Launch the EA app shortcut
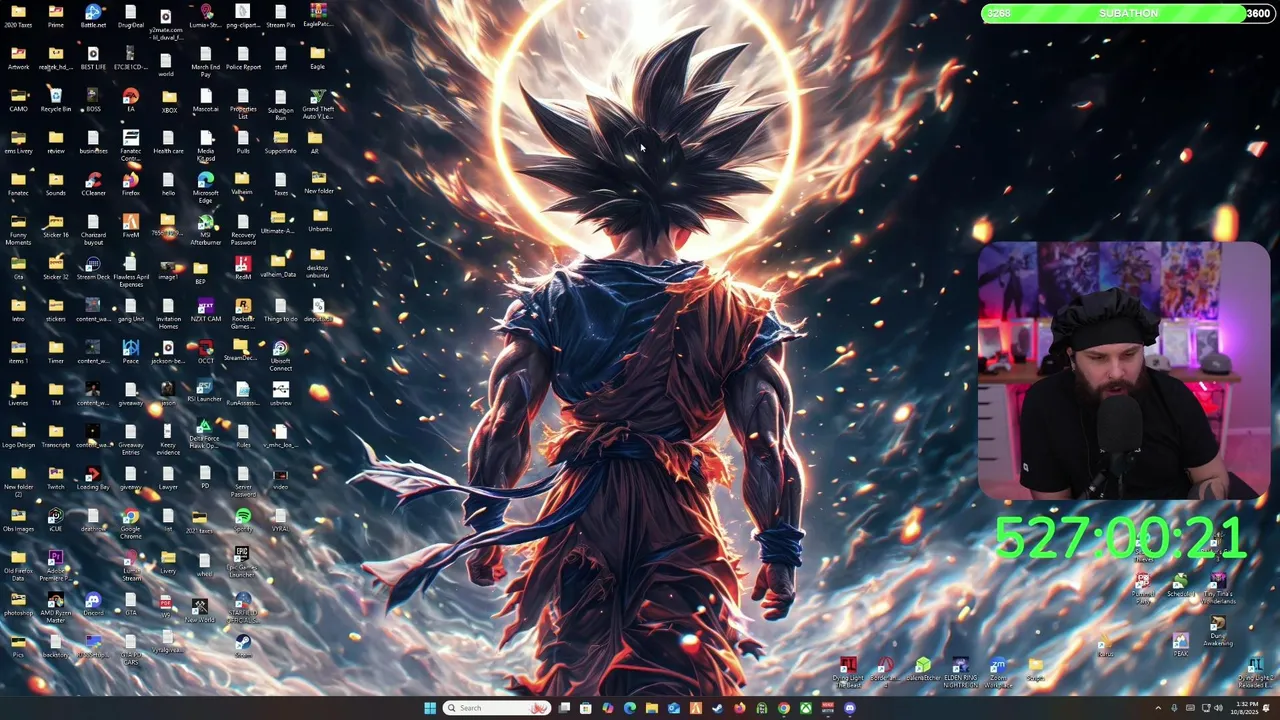Viewport: 1280px width, 720px height. 131,100
